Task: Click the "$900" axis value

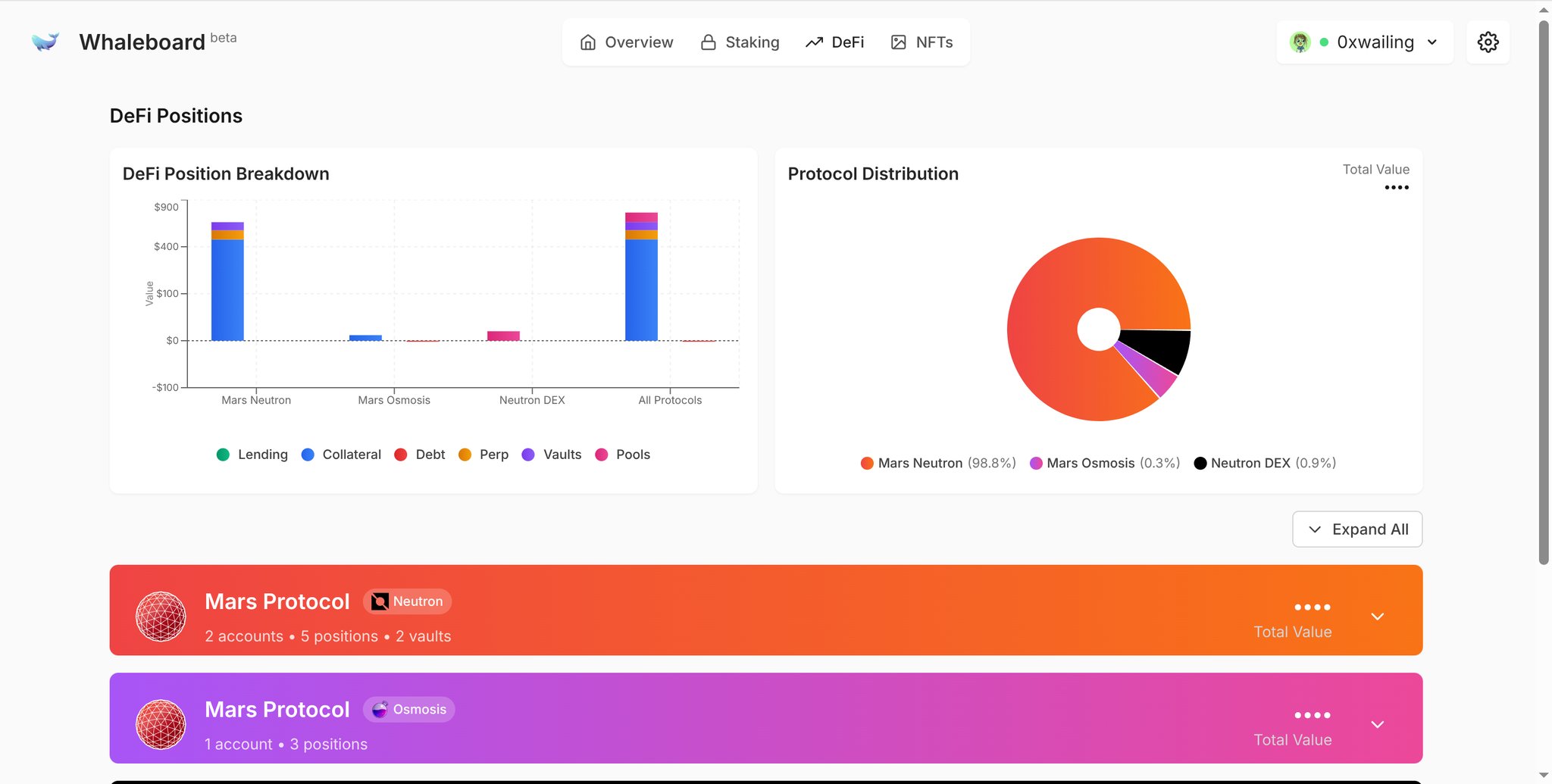Action: click(x=166, y=207)
